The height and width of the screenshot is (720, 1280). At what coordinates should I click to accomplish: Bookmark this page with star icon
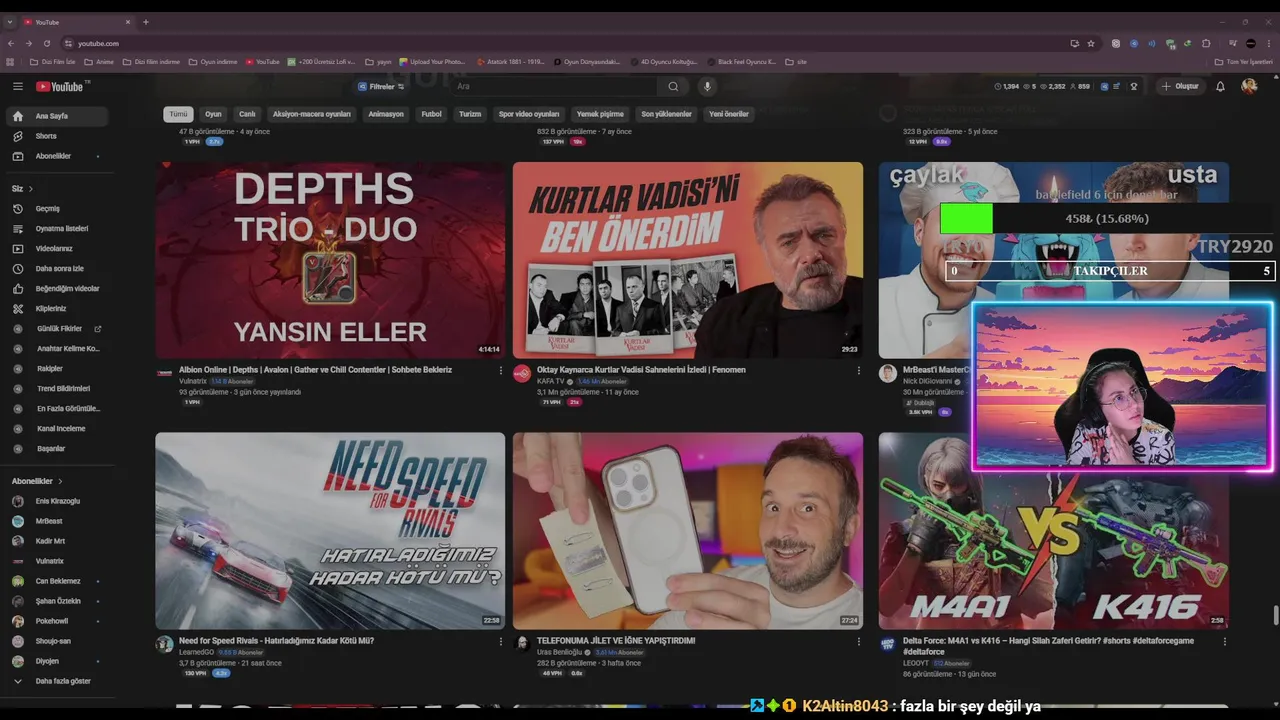pos(1091,43)
